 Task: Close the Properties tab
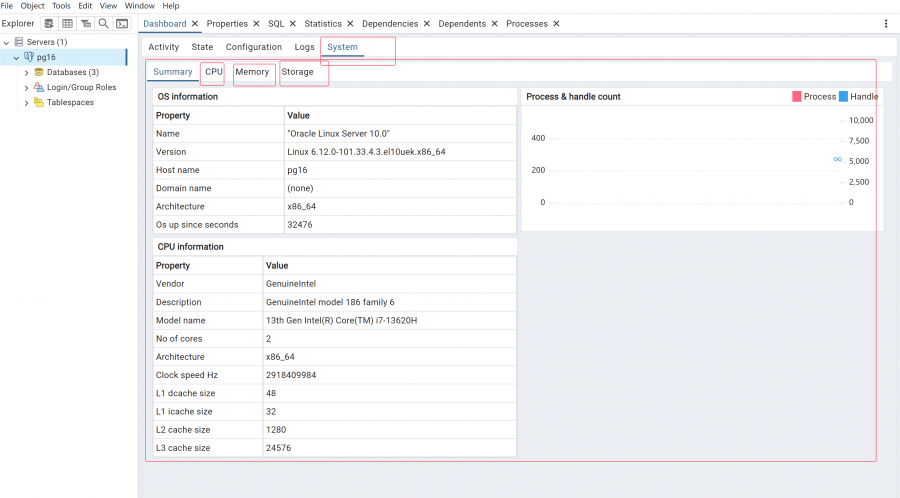(x=256, y=24)
